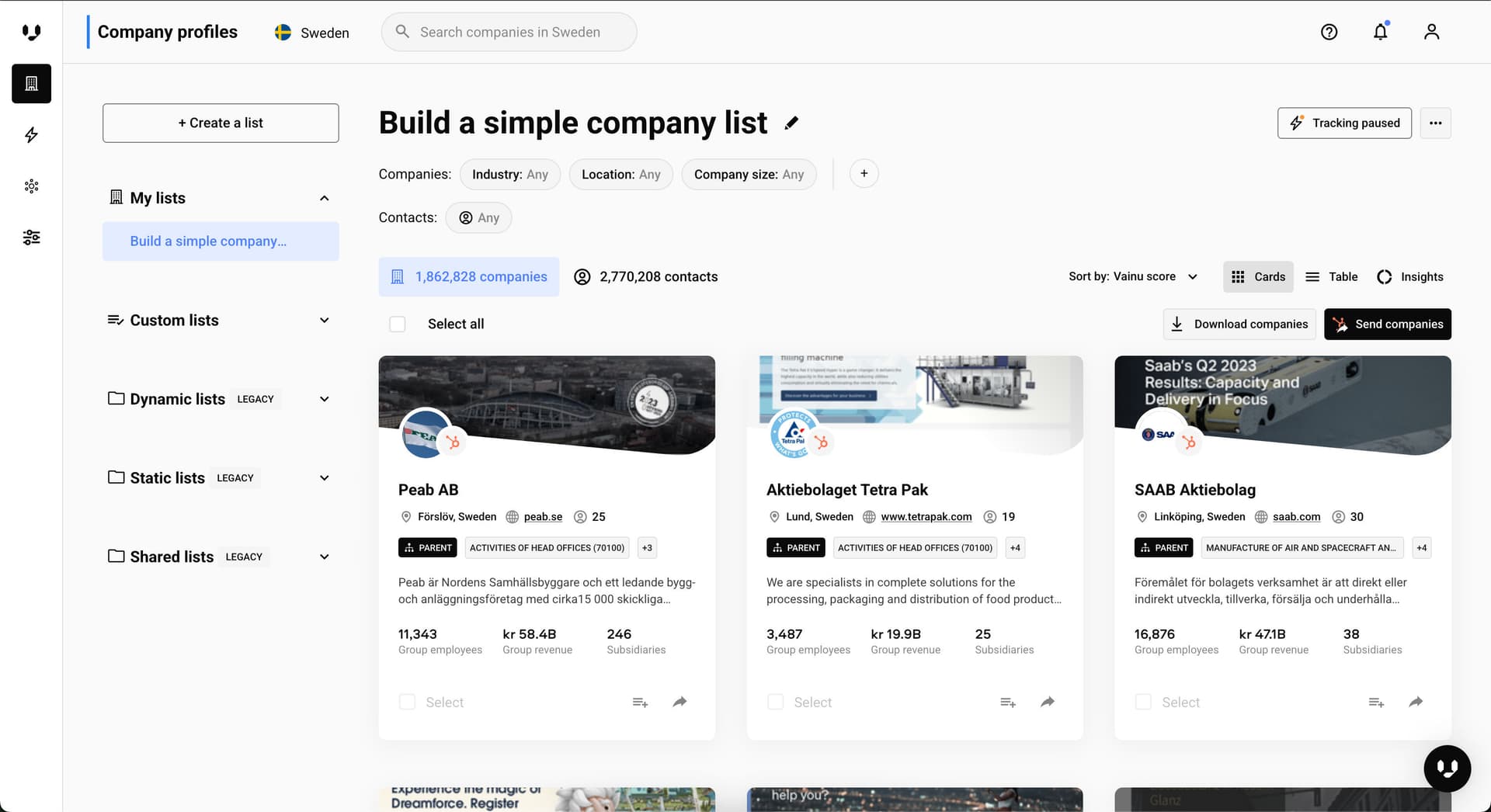Image resolution: width=1491 pixels, height=812 pixels.
Task: Open the SAAB Aktiebolag banner image
Action: [1283, 404]
